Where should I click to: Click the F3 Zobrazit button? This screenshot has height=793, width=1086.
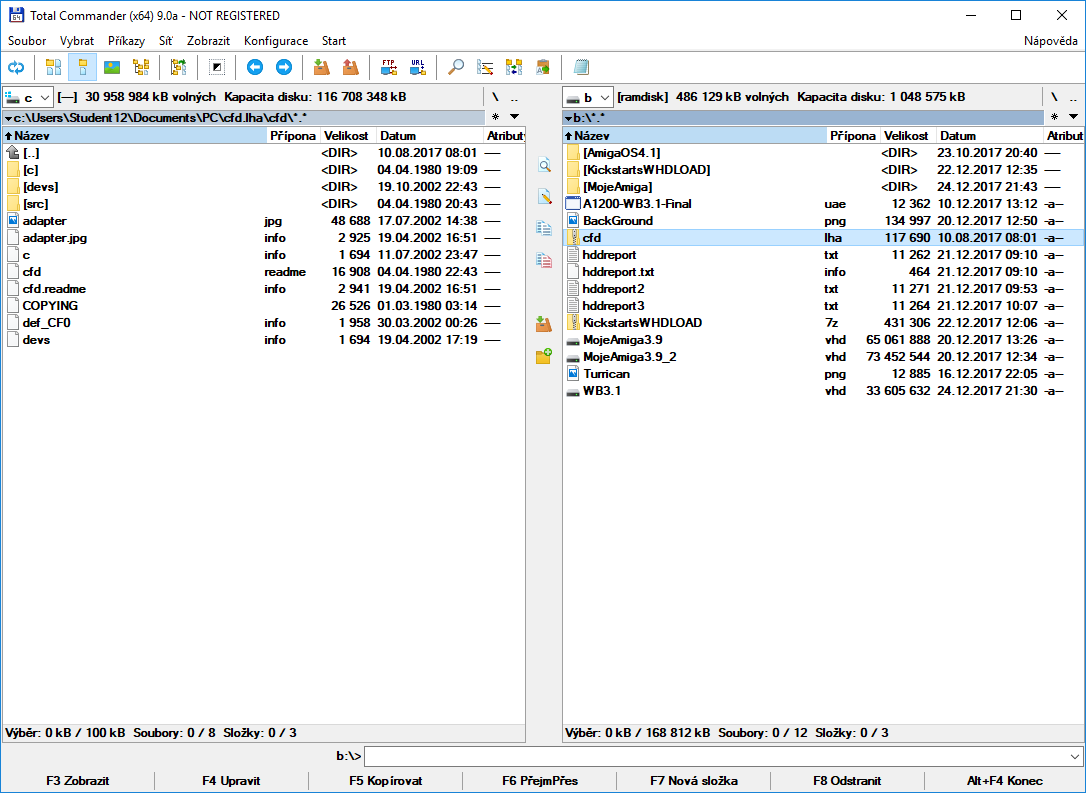pos(78,781)
